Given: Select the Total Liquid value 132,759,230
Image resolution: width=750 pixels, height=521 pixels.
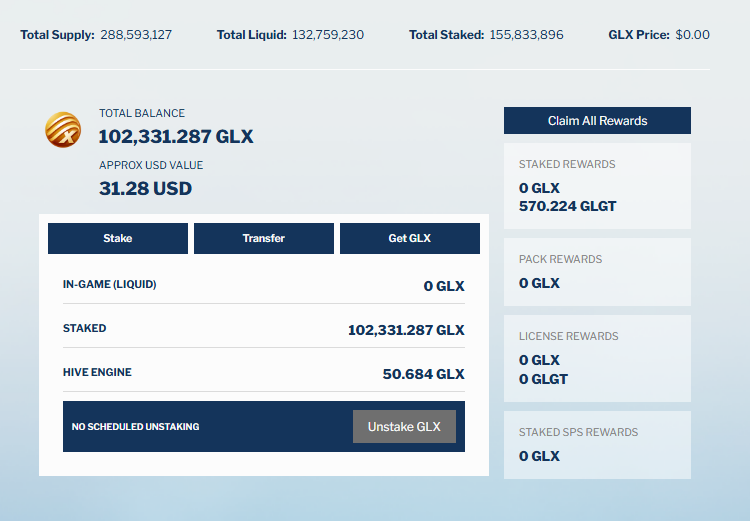Looking at the screenshot, I should tap(328, 35).
